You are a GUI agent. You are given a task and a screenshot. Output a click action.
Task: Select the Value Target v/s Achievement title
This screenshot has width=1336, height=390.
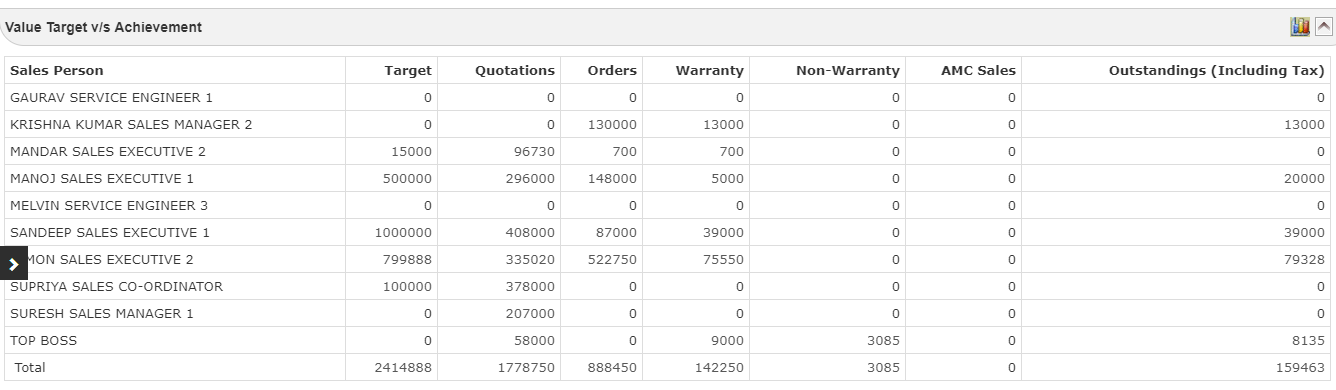pyautogui.click(x=104, y=27)
